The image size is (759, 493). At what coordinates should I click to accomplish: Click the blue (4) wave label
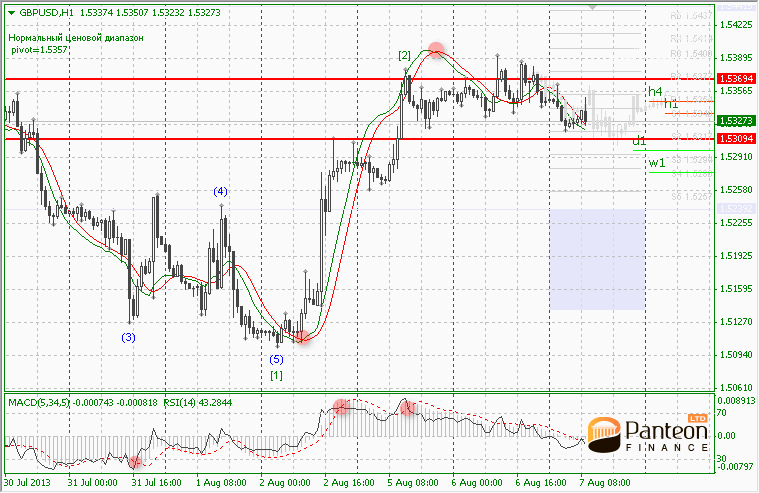220,192
